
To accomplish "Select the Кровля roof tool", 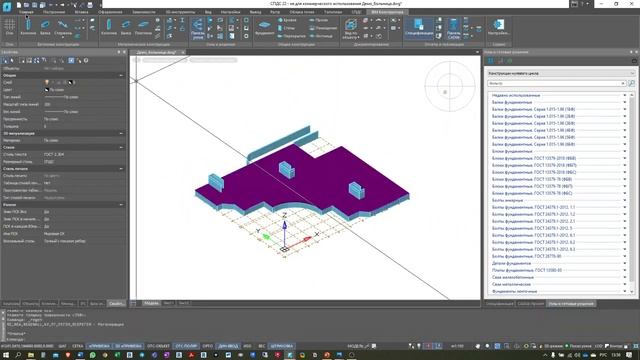I will click(x=287, y=20).
